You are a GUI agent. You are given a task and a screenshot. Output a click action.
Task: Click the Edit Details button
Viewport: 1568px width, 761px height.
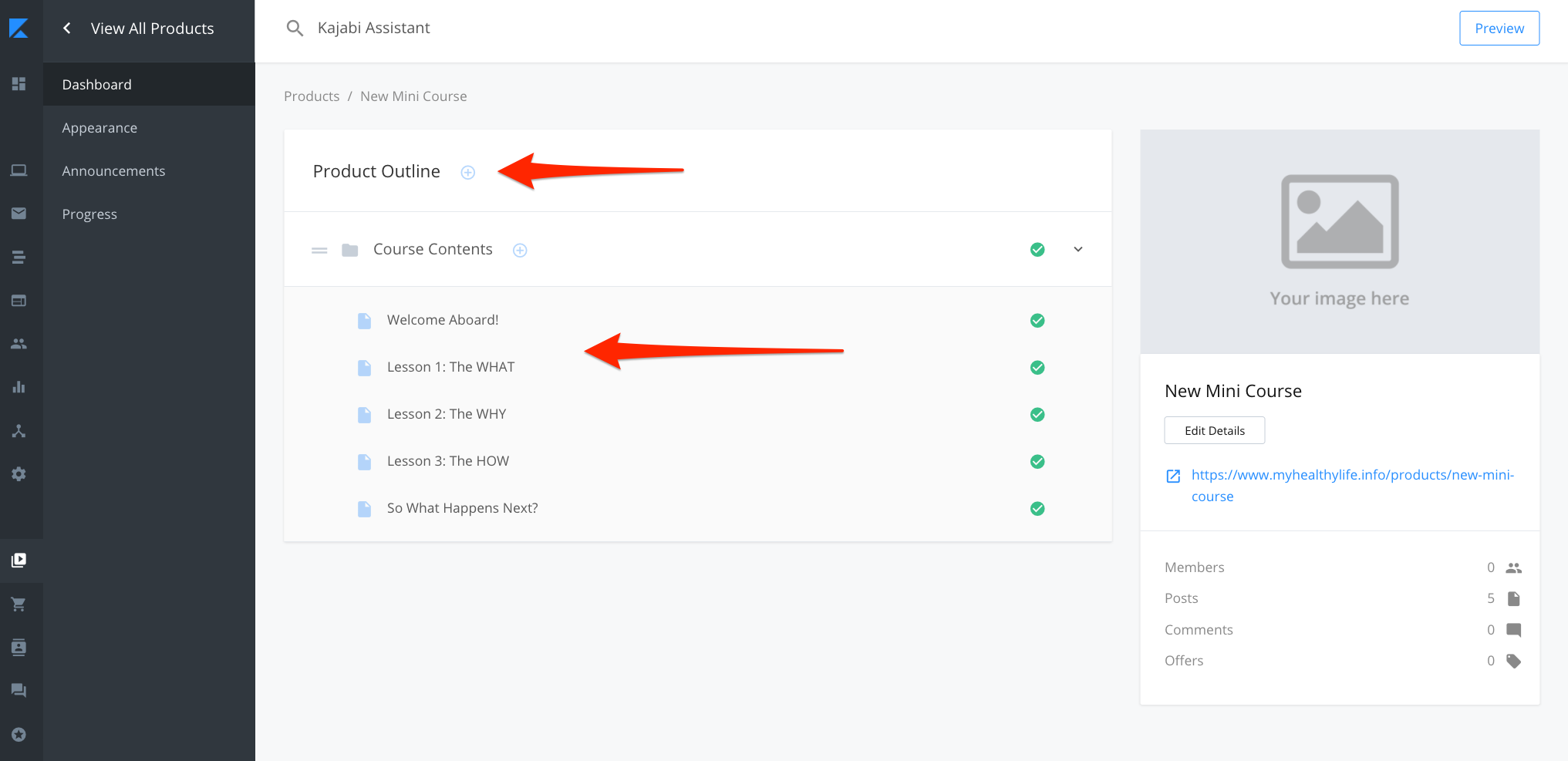click(x=1215, y=430)
